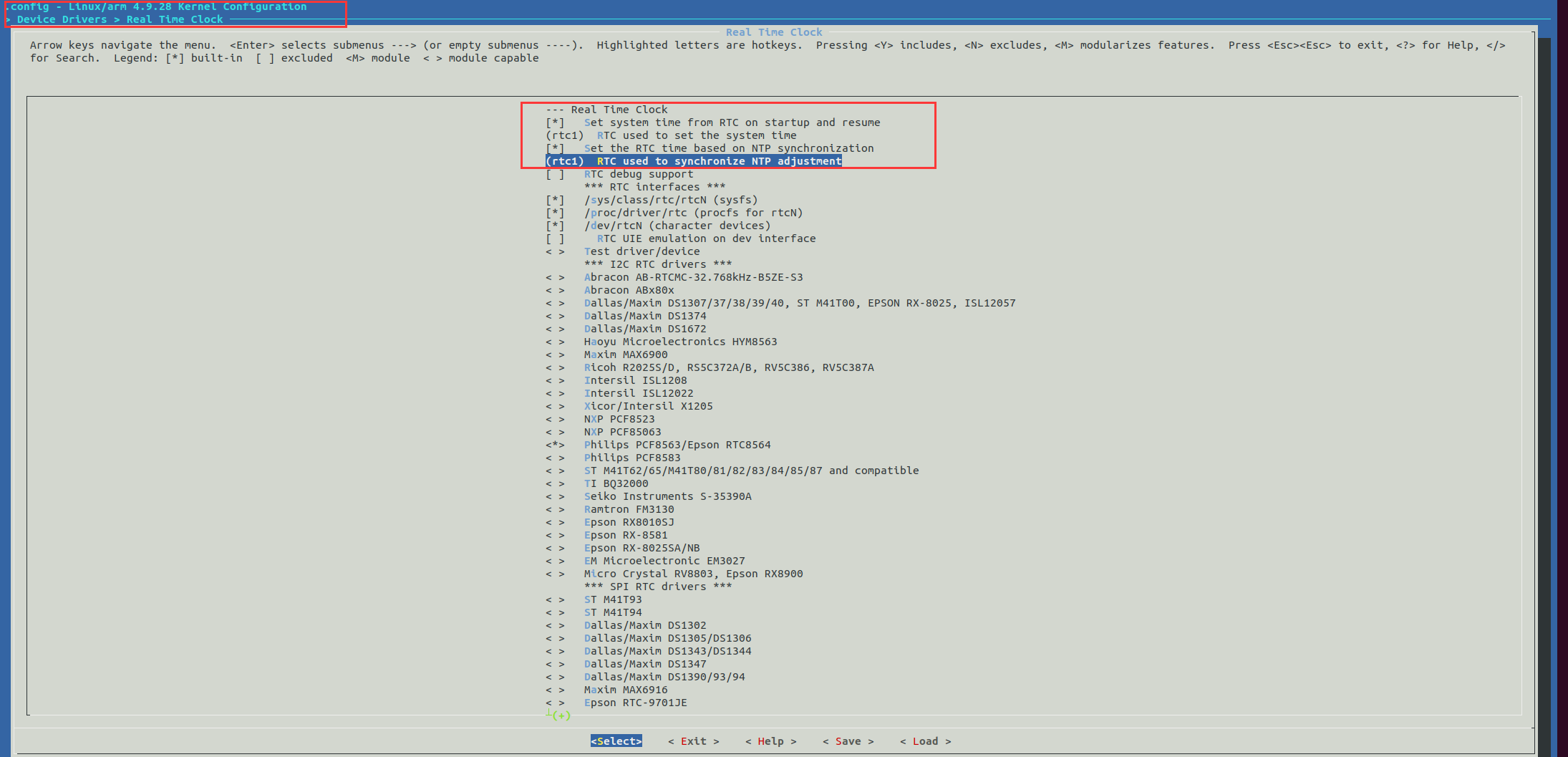Select the EM Microelectronic EM3027 row
Viewport: 1568px width, 757px height.
click(645, 561)
